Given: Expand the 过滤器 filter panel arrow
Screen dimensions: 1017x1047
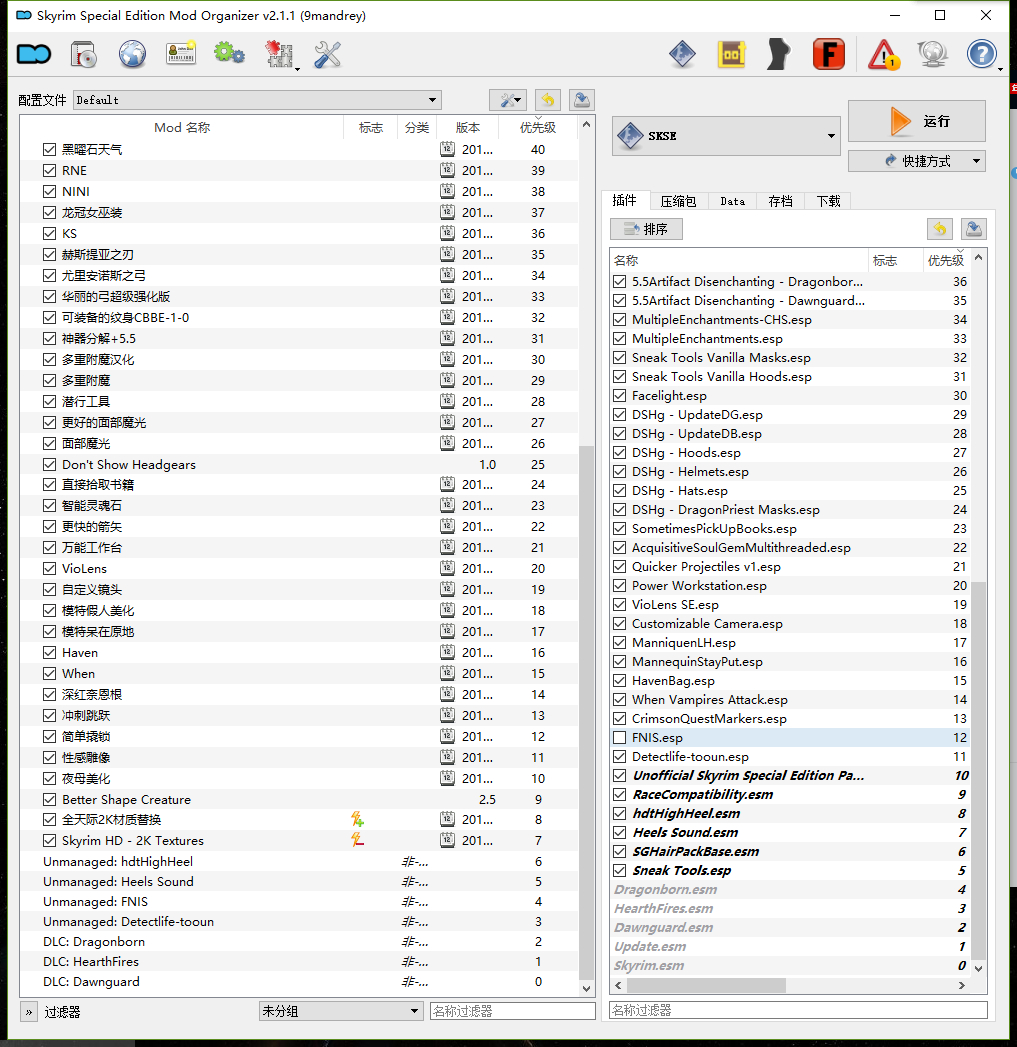Looking at the screenshot, I should click(29, 1012).
